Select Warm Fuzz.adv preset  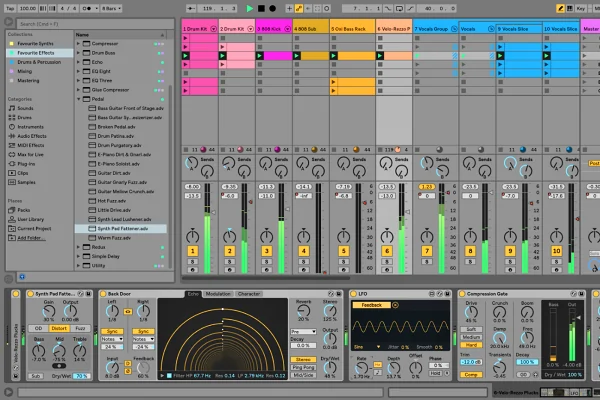121,238
